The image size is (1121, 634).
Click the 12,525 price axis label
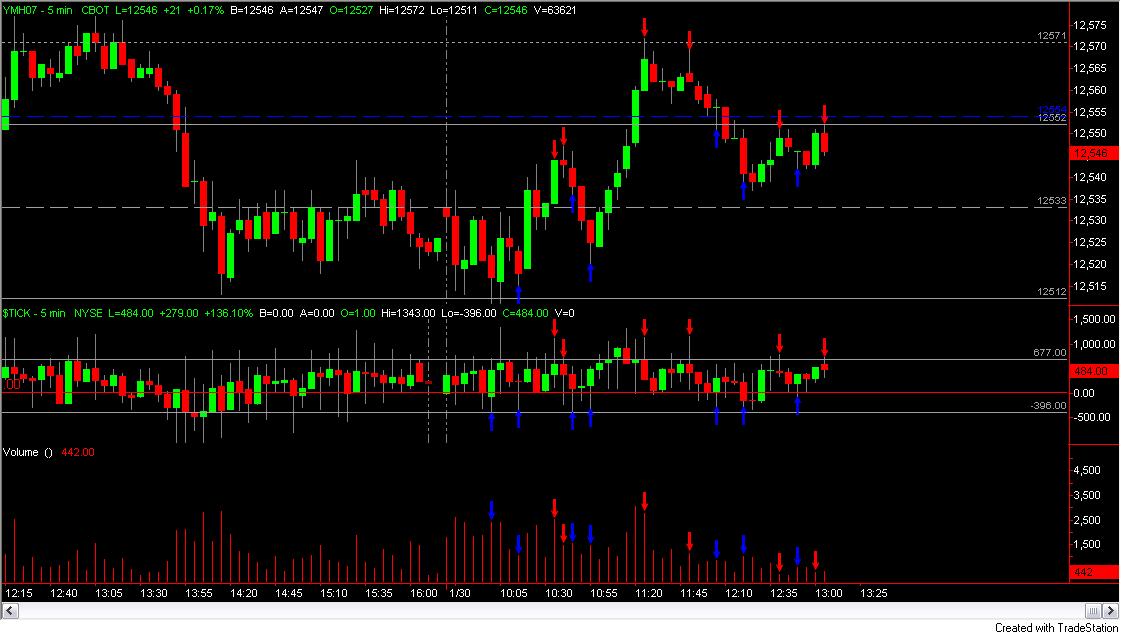pyautogui.click(x=1091, y=242)
